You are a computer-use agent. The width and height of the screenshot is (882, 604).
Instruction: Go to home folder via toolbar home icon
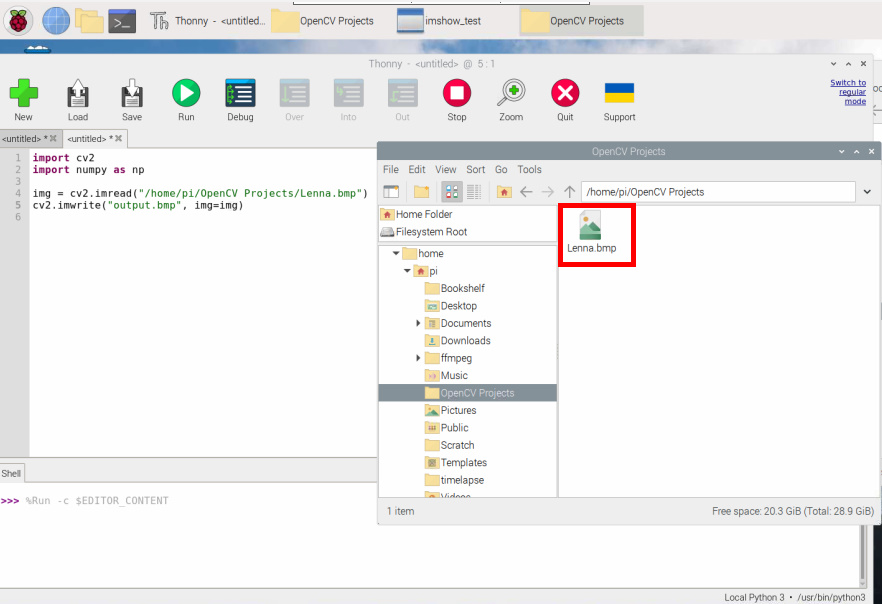[504, 192]
